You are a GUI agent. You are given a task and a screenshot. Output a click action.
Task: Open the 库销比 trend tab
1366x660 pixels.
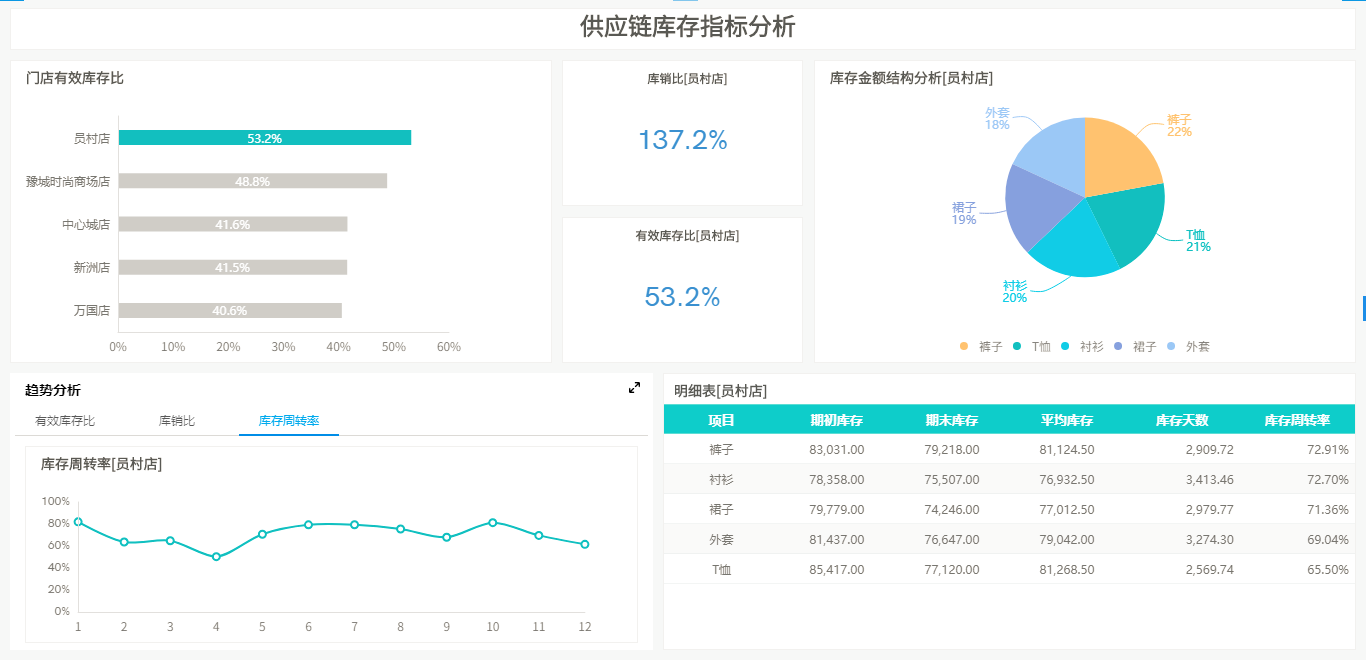click(x=177, y=421)
